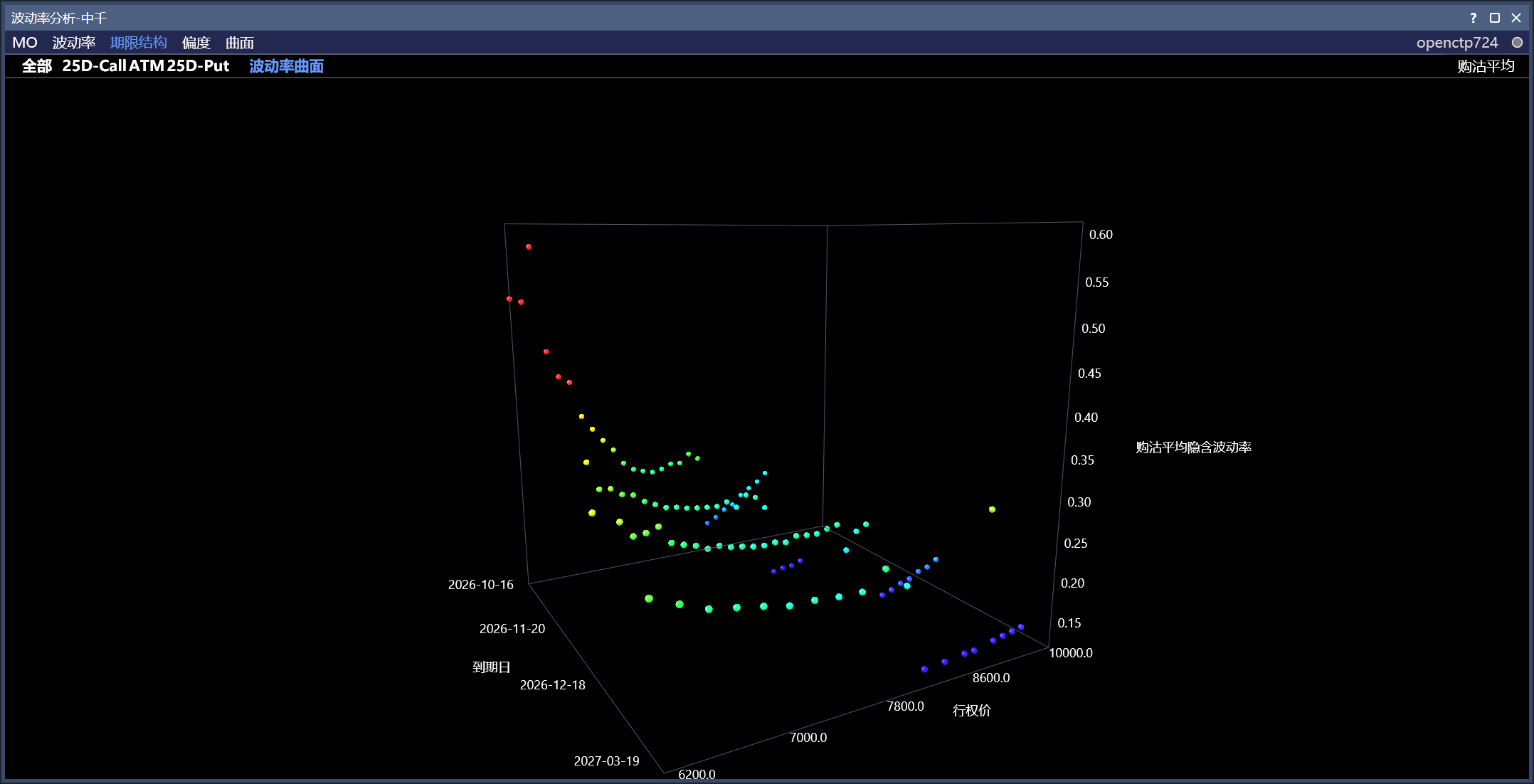Click the 购沽平均隐含波动率 axis title
1534x784 pixels.
[x=1194, y=447]
